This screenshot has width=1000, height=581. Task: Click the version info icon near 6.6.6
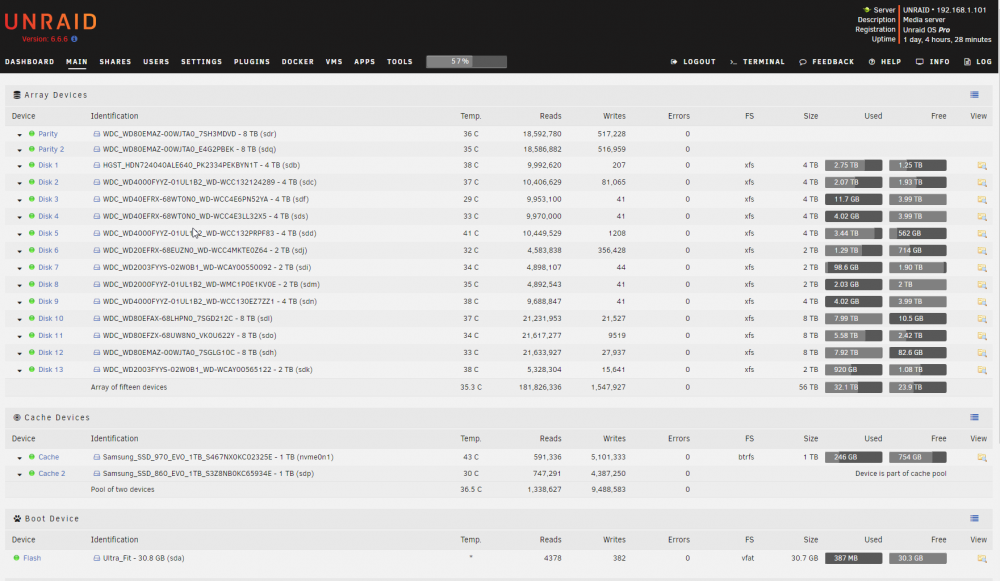[x=75, y=39]
